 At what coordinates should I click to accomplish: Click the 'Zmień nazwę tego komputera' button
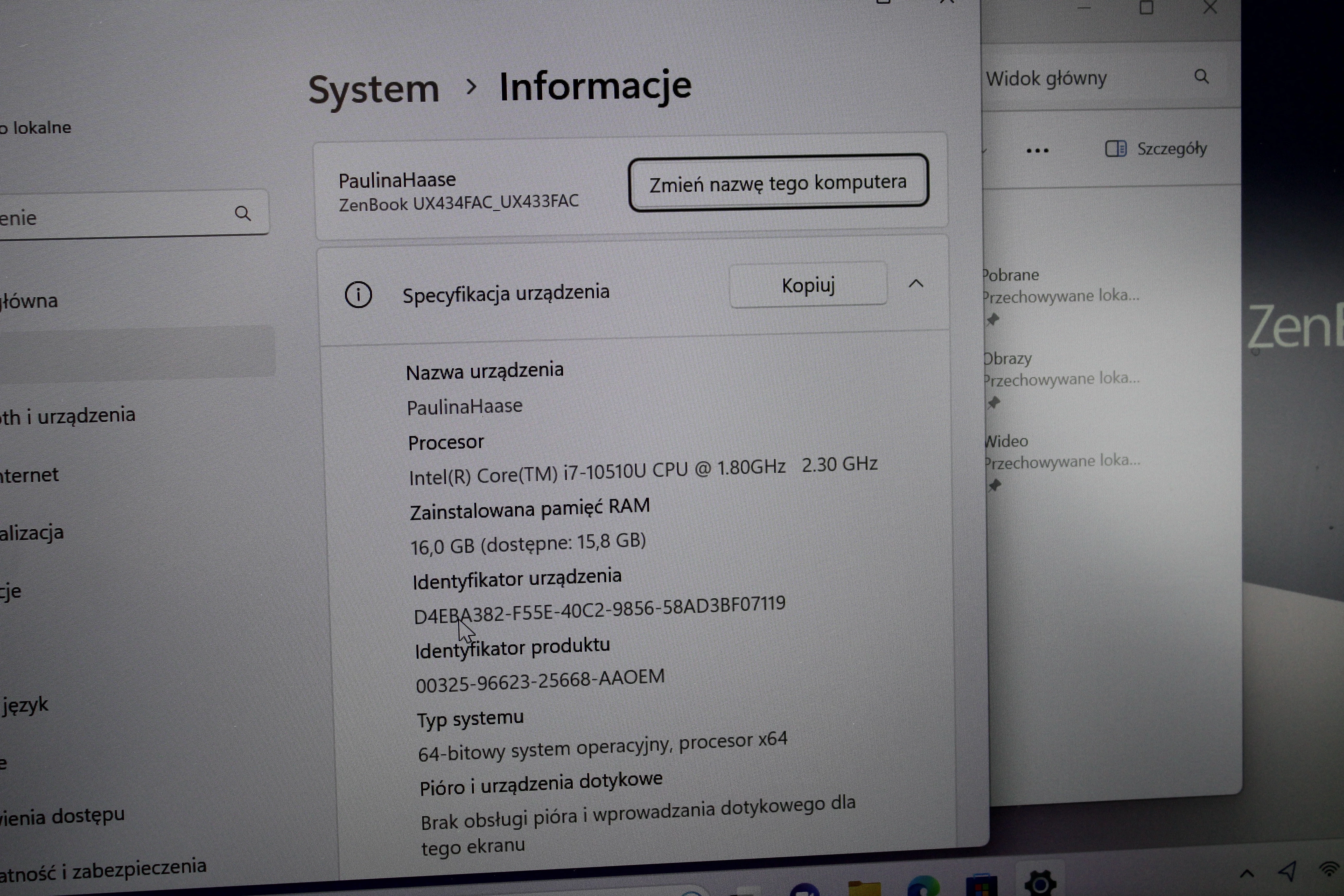778,183
